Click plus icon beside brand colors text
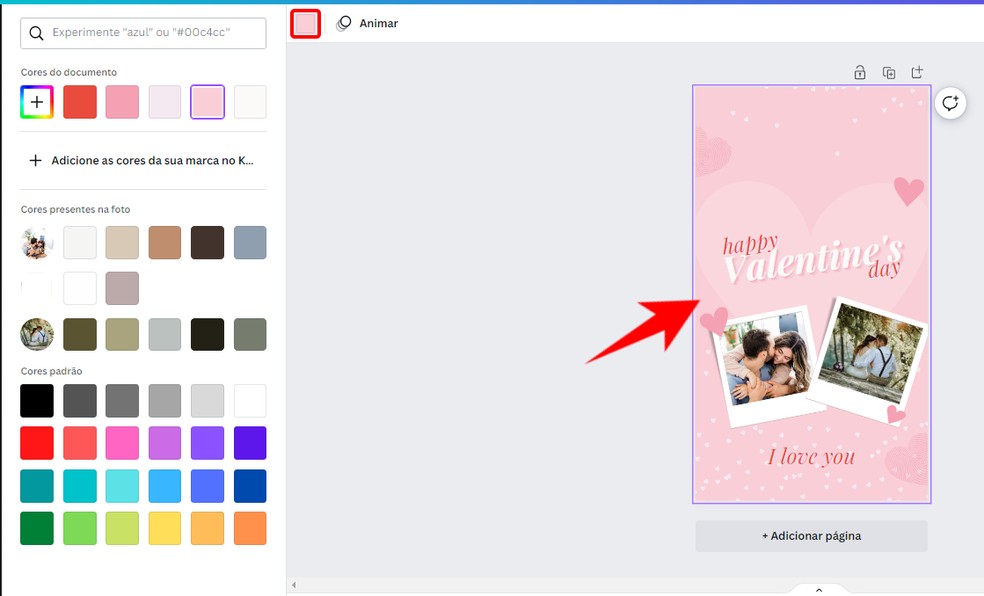 (x=36, y=161)
